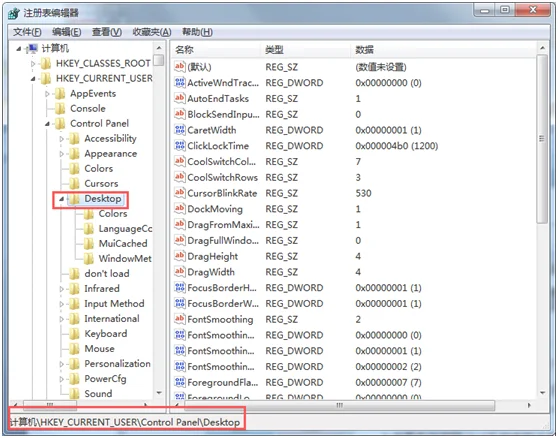
Task: Select the Mouse folder icon
Action: (74, 349)
